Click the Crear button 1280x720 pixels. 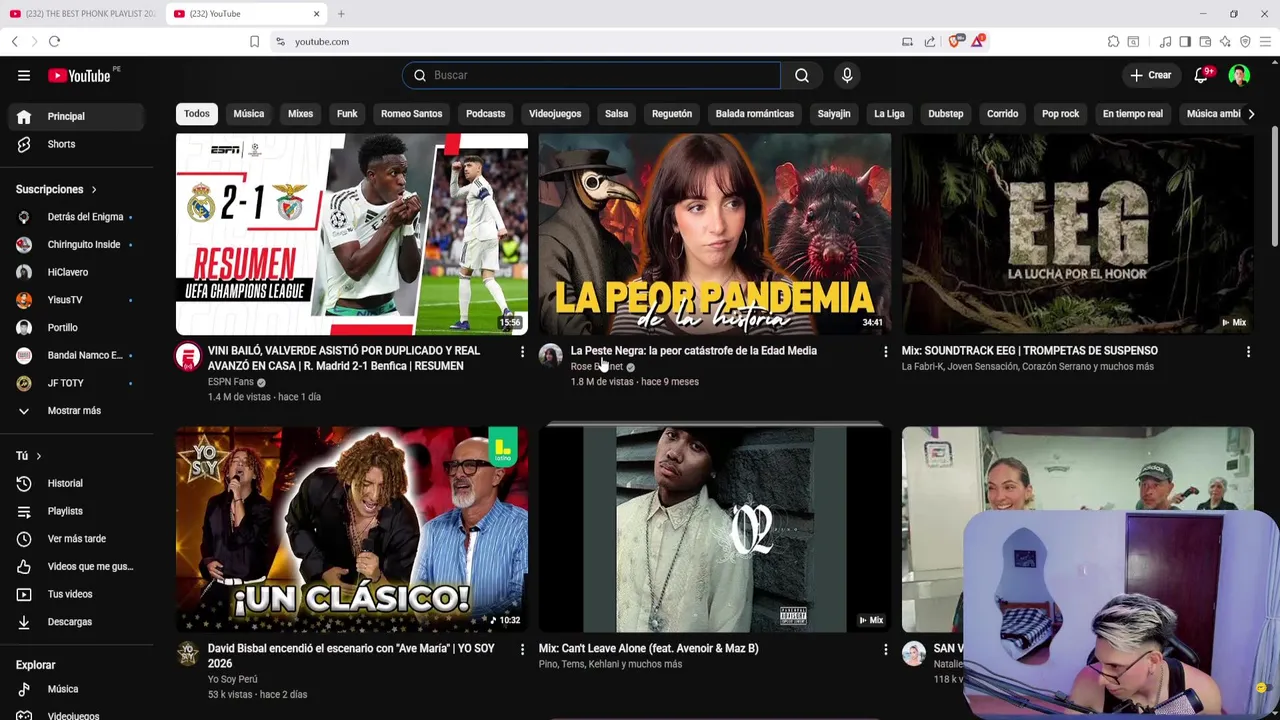pyautogui.click(x=1151, y=75)
